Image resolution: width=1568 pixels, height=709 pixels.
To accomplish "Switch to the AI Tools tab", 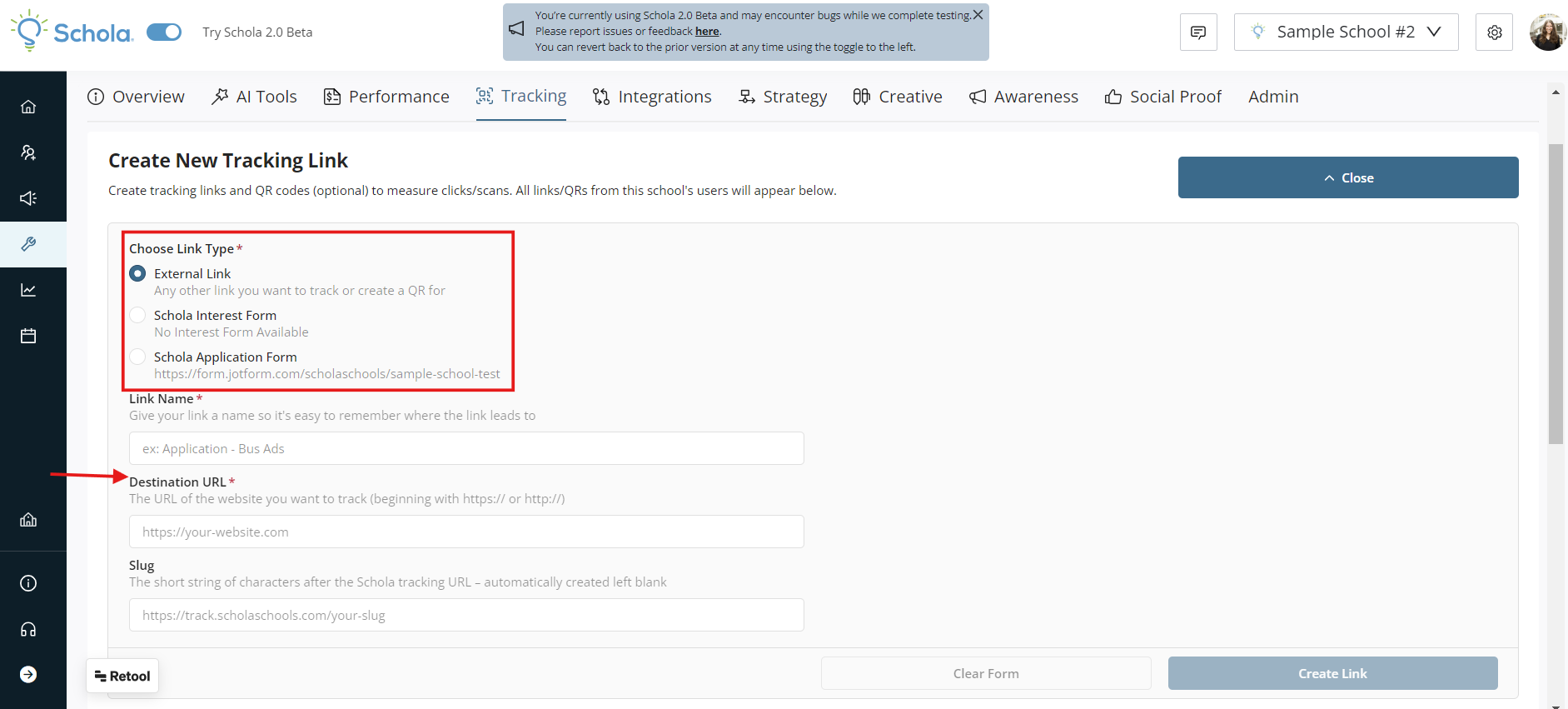I will [x=254, y=97].
